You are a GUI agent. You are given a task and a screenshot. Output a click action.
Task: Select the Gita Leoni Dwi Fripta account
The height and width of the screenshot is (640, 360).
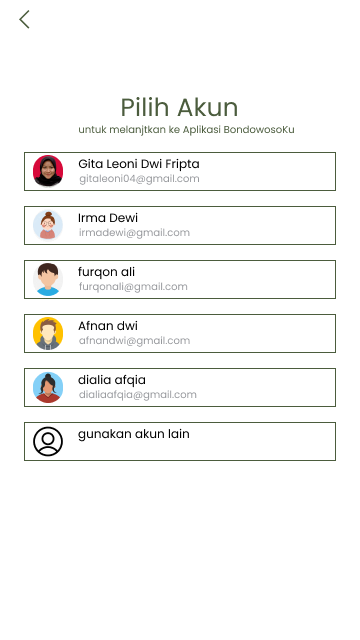[180, 171]
